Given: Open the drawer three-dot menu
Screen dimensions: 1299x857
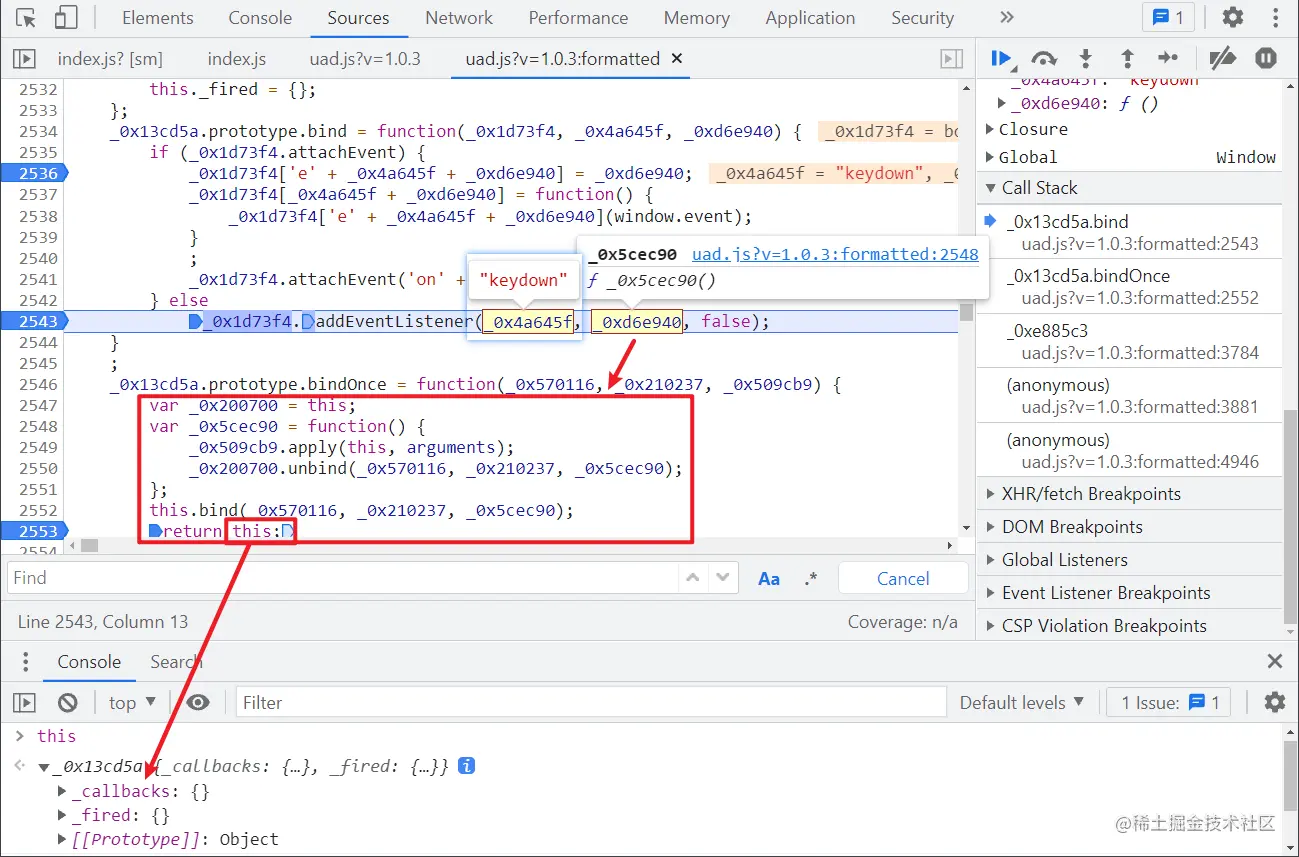Looking at the screenshot, I should coord(26,662).
